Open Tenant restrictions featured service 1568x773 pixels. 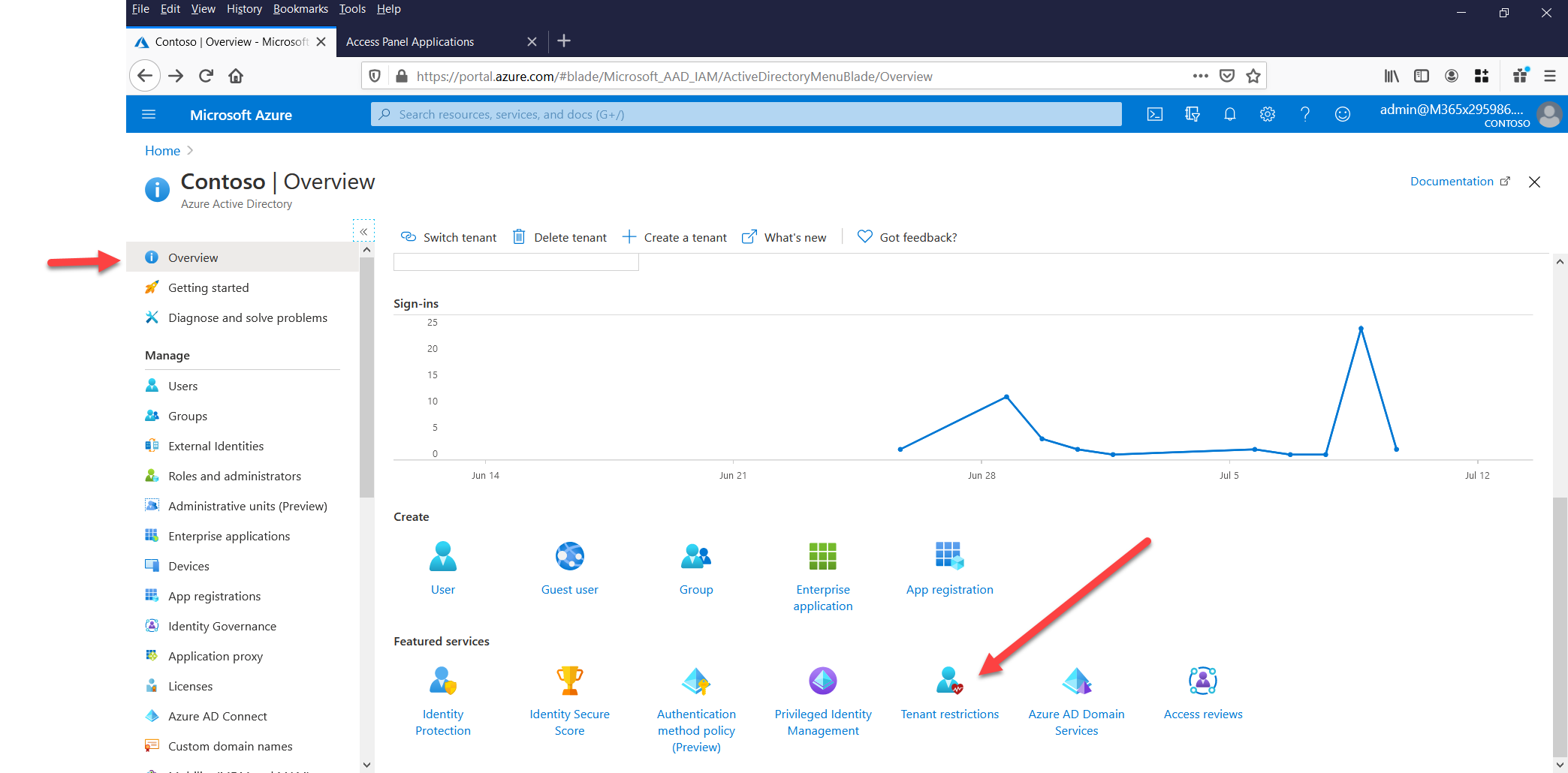(x=950, y=693)
